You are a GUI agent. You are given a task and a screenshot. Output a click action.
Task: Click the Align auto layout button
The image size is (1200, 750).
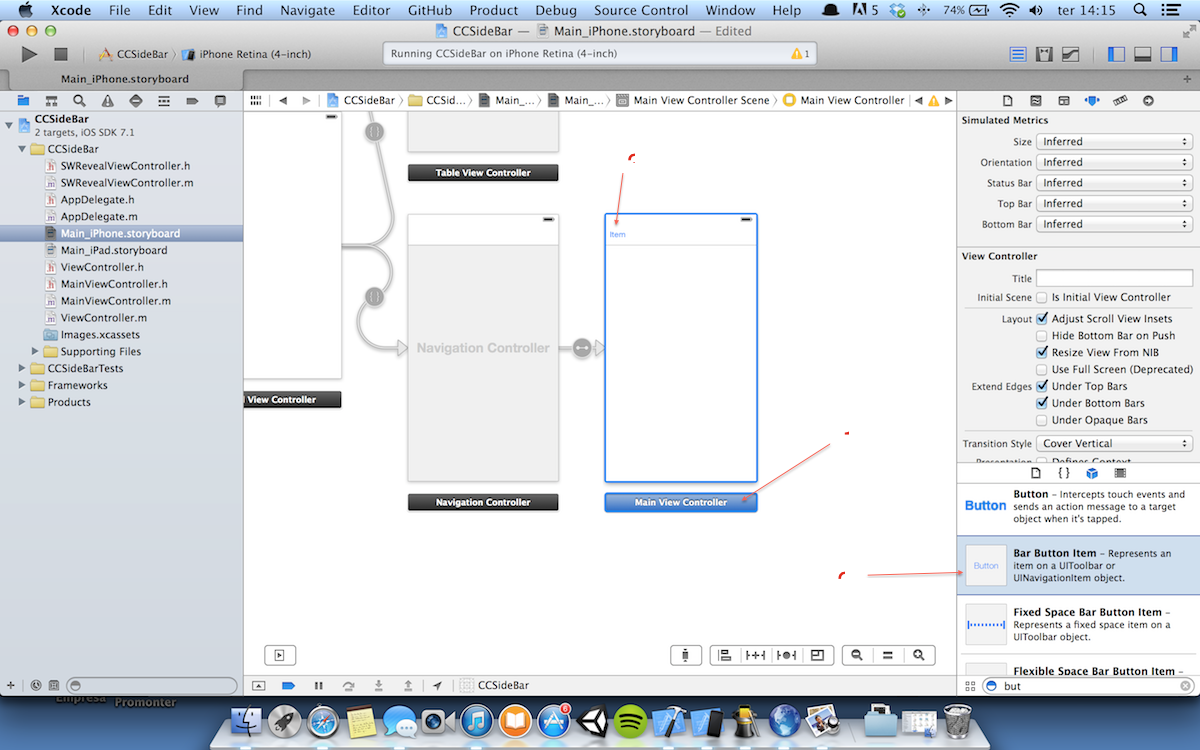[x=726, y=655]
